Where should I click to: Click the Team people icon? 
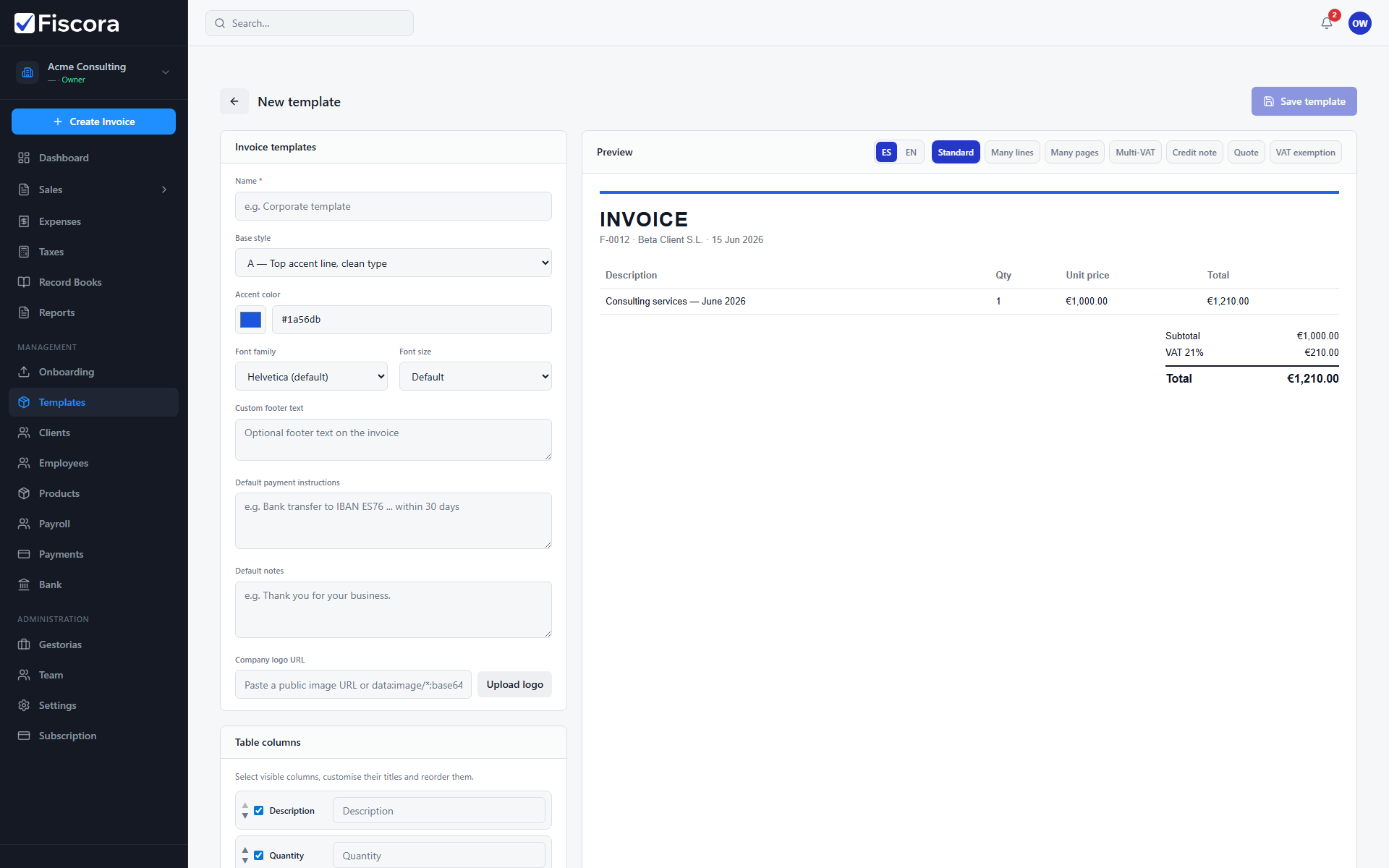(x=24, y=675)
